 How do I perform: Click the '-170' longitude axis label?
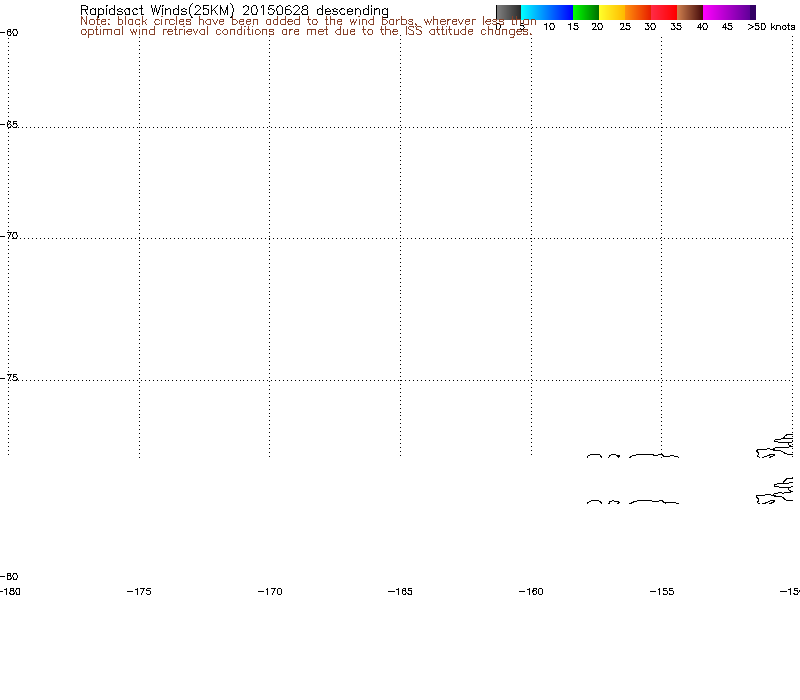(270, 592)
